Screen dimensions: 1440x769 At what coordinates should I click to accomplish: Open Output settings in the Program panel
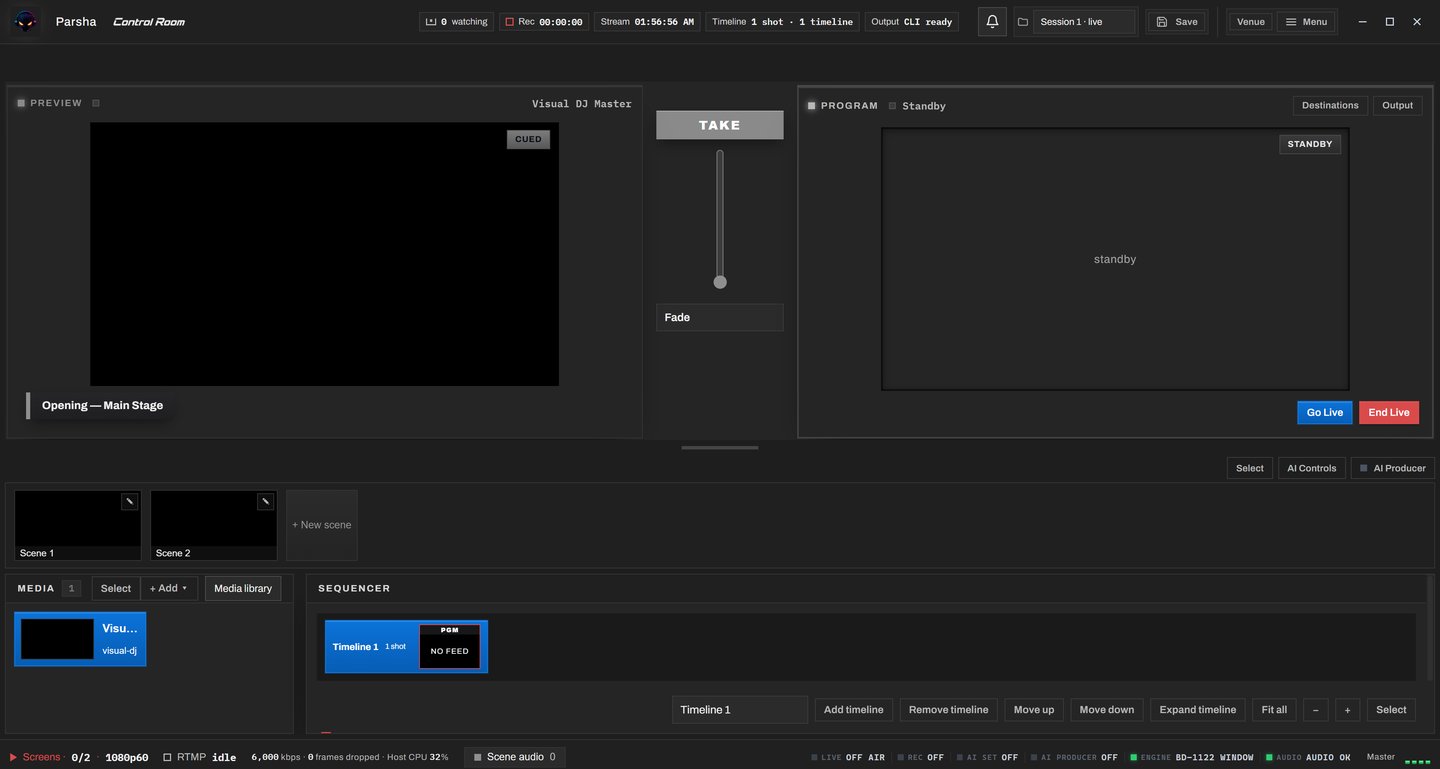pyautogui.click(x=1397, y=105)
